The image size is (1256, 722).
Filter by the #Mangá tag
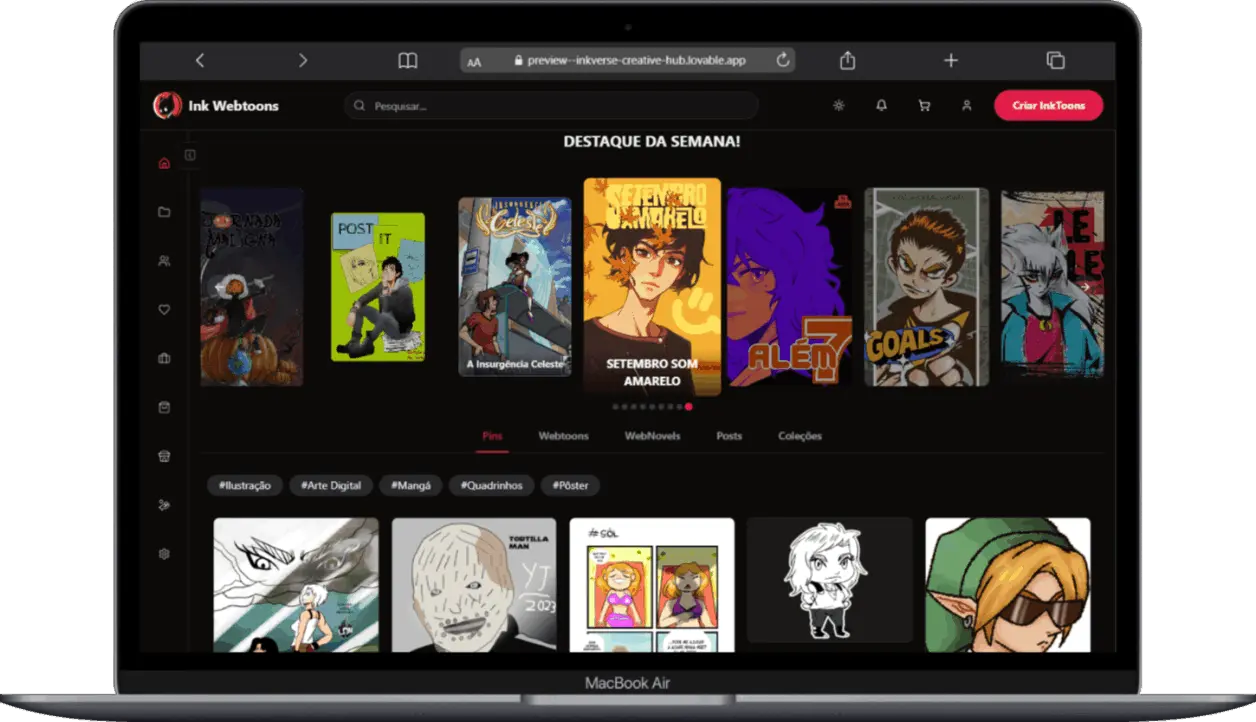click(x=410, y=485)
